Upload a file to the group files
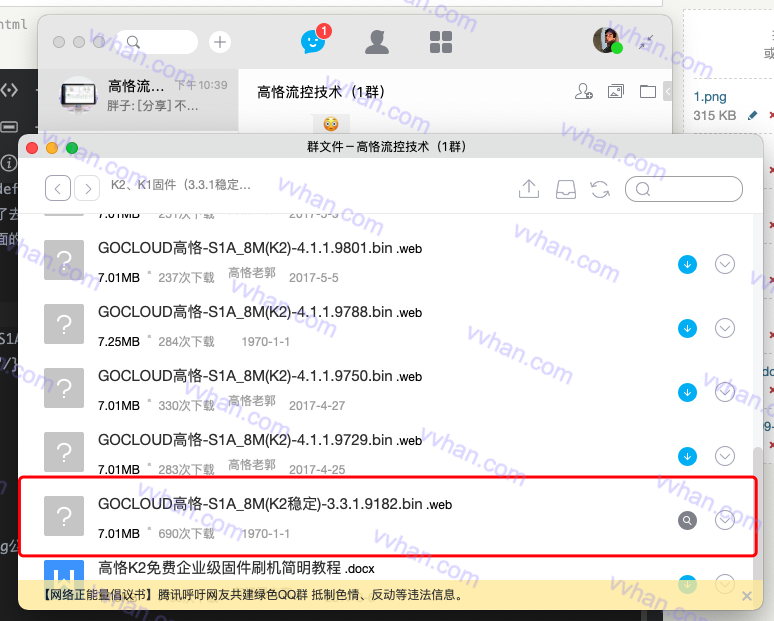774x621 pixels. pos(529,189)
